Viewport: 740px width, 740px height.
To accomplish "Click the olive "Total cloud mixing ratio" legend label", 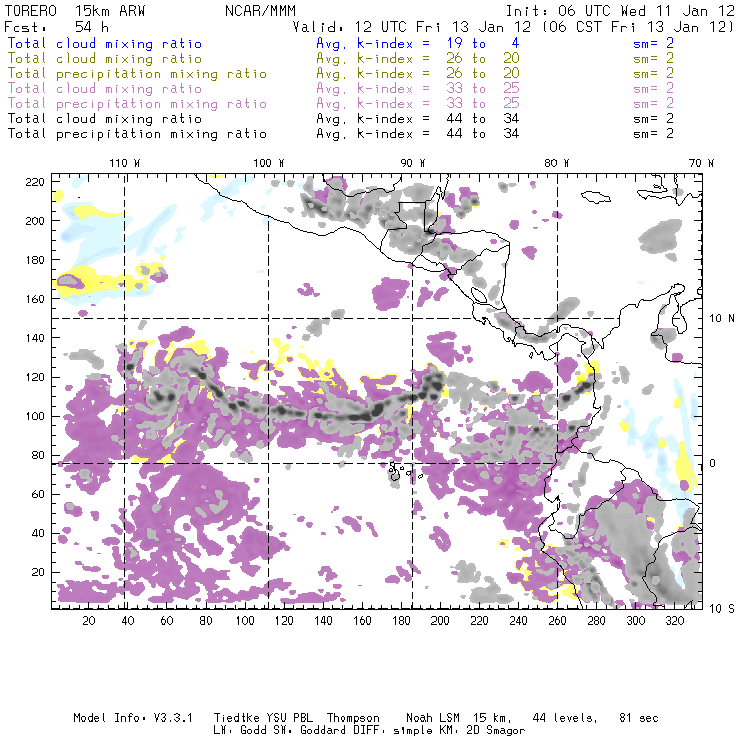I will (105, 59).
